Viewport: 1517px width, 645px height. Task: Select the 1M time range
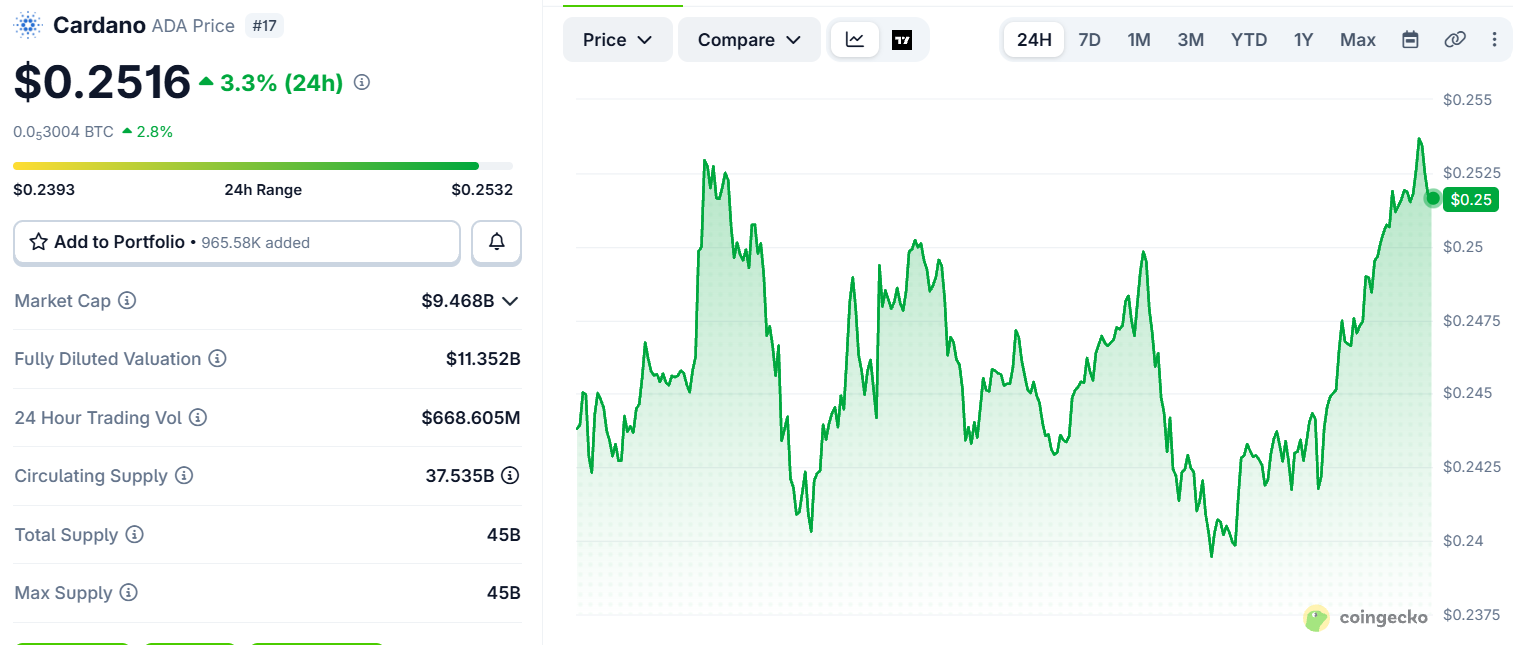pyautogui.click(x=1139, y=40)
